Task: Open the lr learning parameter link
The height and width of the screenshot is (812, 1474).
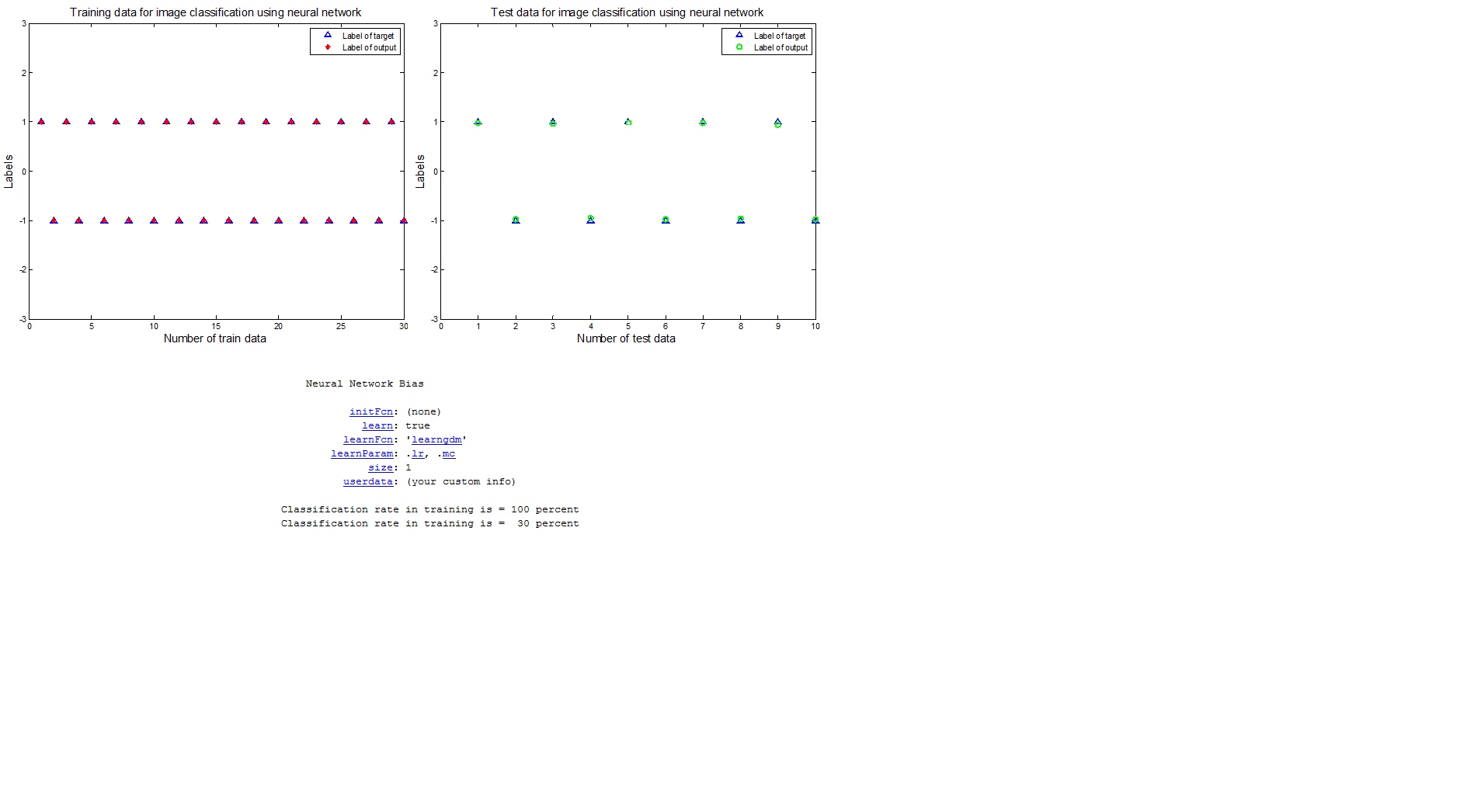Action: coord(418,454)
